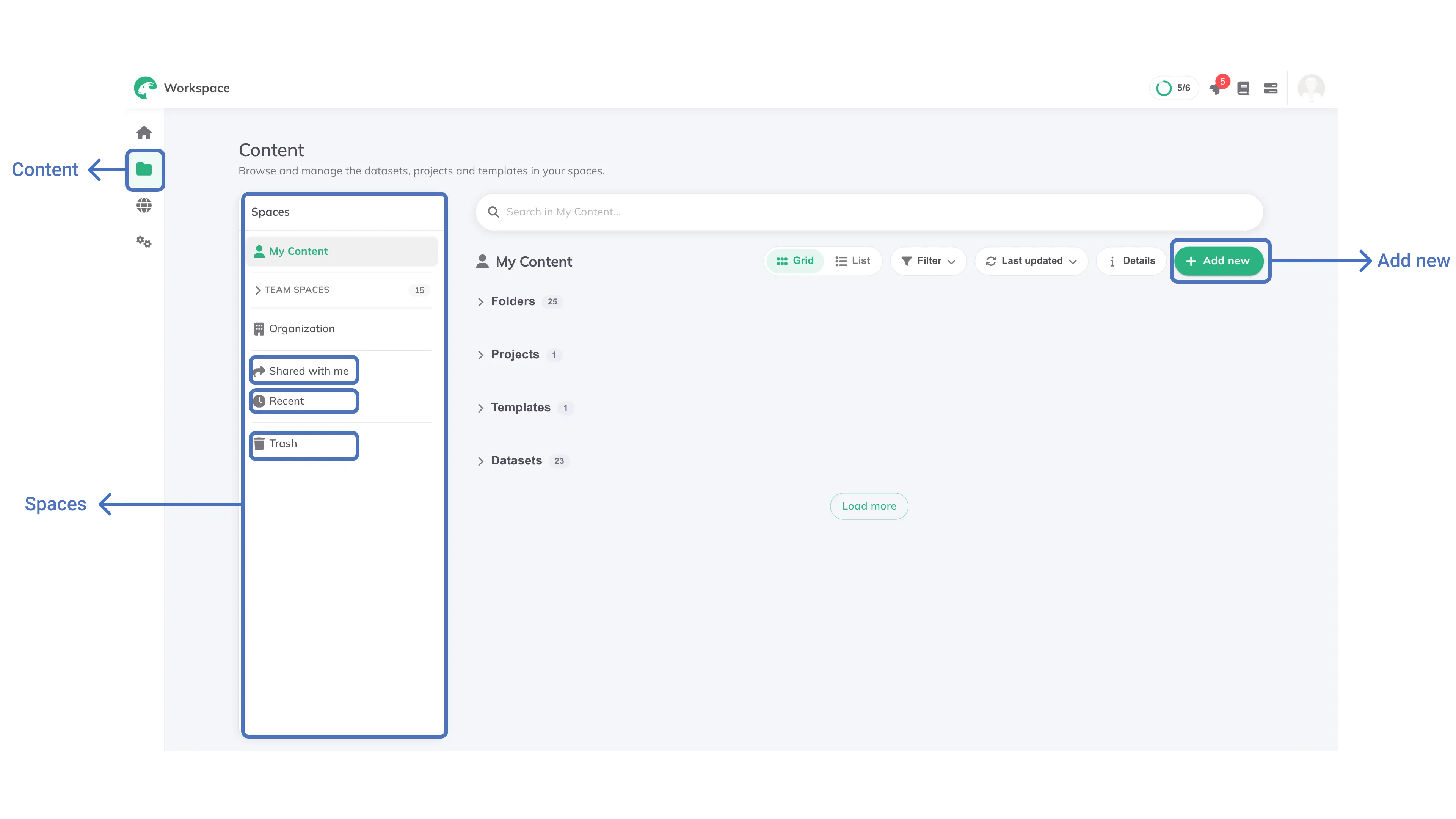
Task: Toggle the Details panel
Action: point(1131,260)
